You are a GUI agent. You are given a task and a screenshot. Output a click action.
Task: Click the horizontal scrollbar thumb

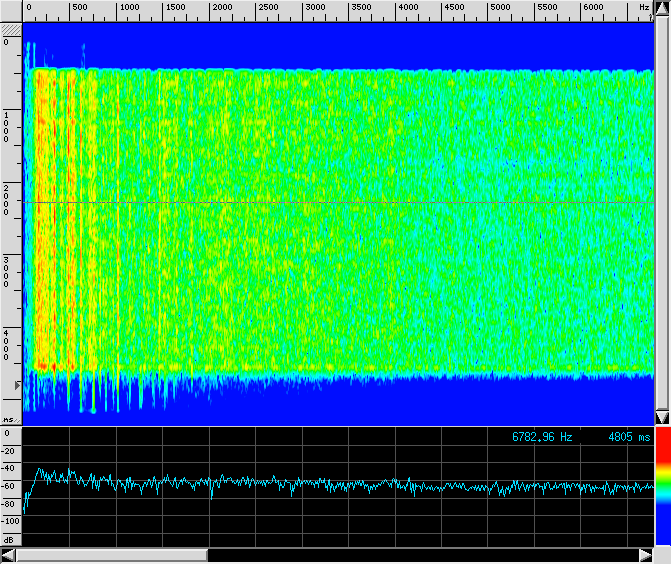pos(111,555)
